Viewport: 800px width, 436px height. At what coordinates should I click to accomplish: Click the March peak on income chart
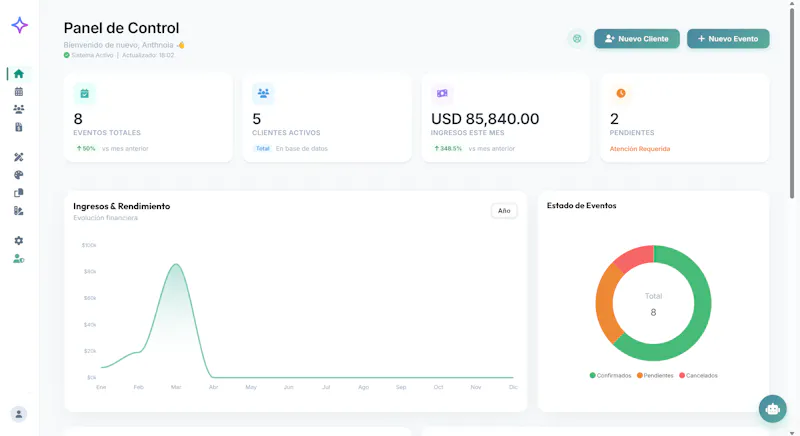[176, 264]
